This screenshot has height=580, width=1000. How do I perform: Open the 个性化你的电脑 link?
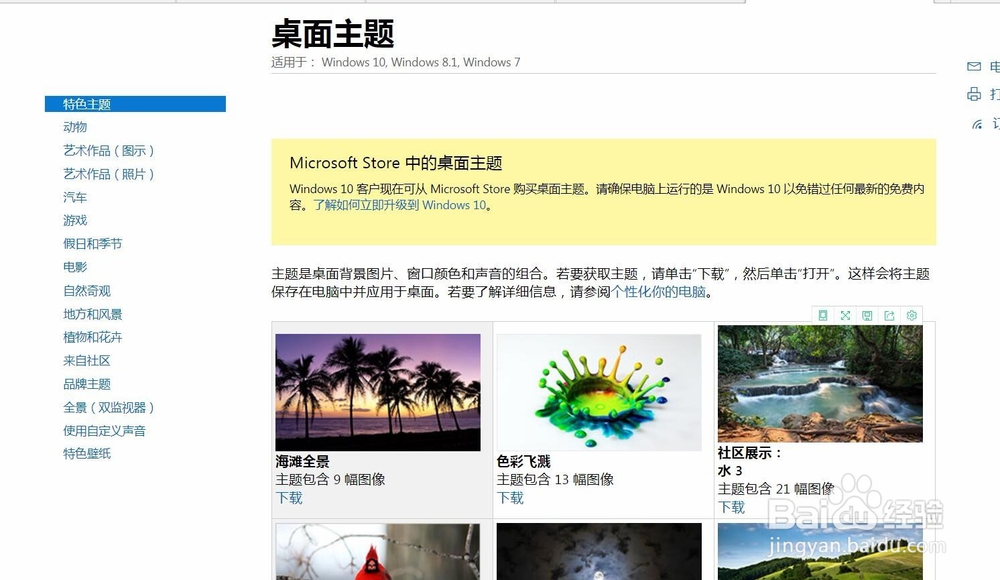(658, 292)
